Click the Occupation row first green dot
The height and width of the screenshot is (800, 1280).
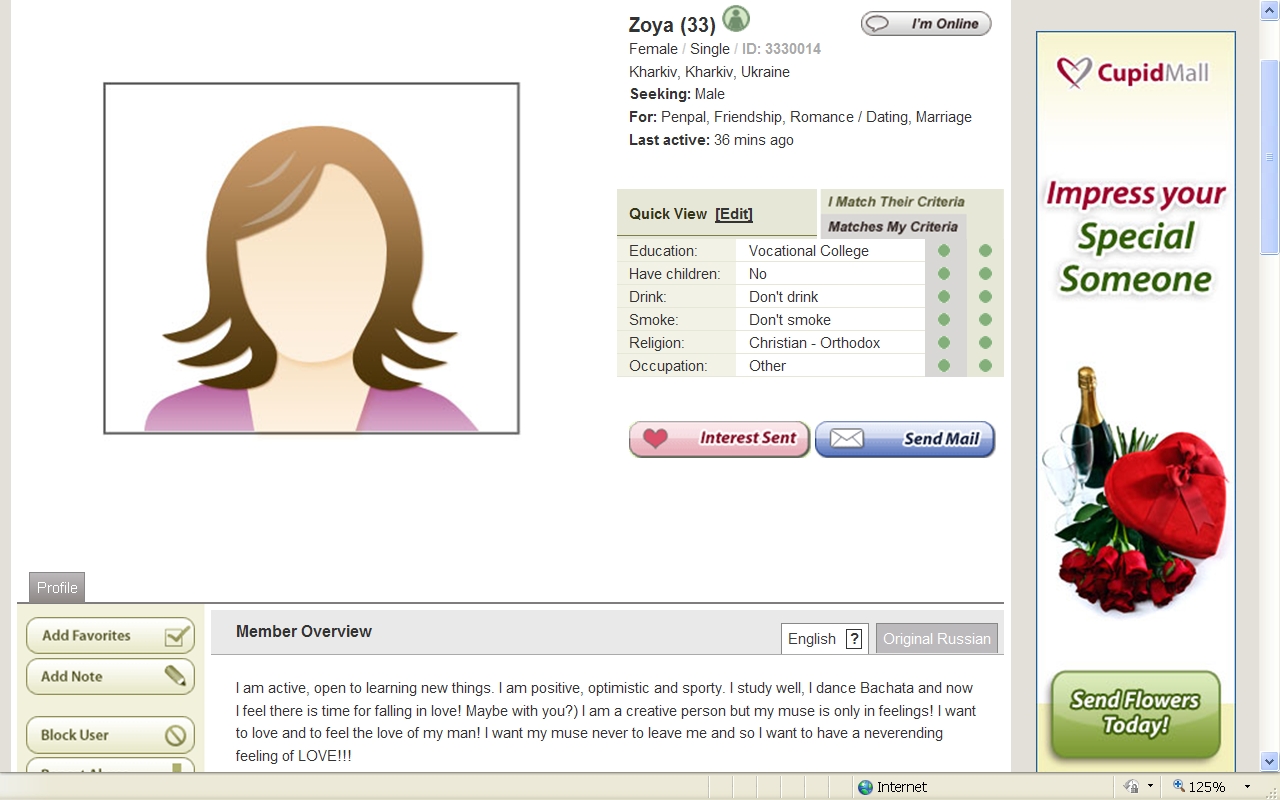[x=944, y=366]
